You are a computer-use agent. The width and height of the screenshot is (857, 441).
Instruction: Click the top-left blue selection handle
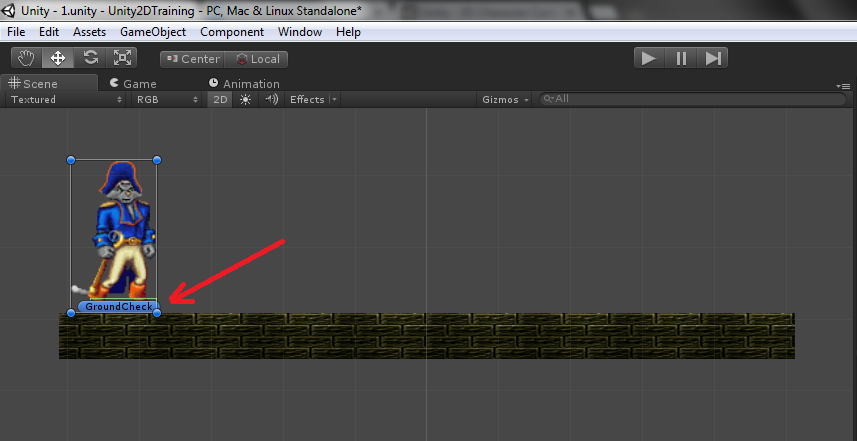(x=71, y=160)
